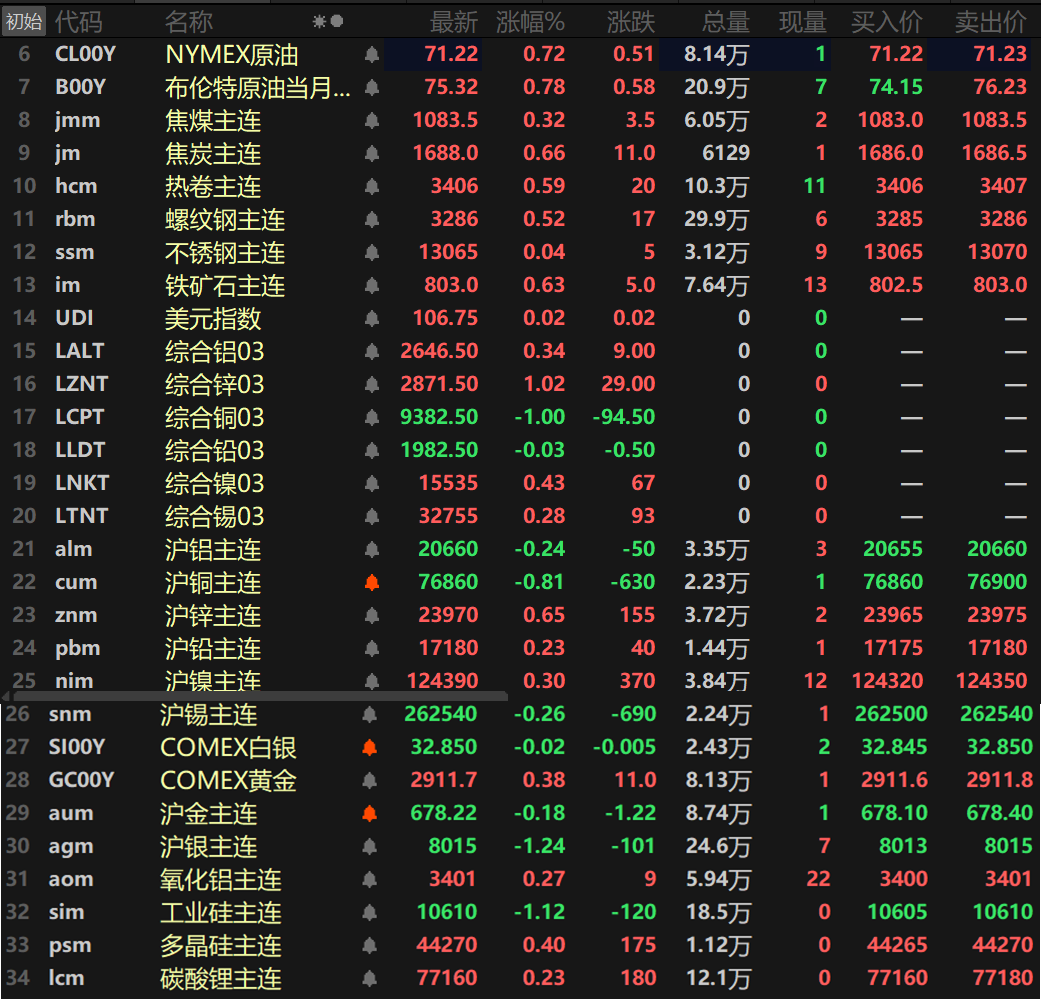
Task: Click the bell icon on NYMEX原油 row
Action: point(371,54)
